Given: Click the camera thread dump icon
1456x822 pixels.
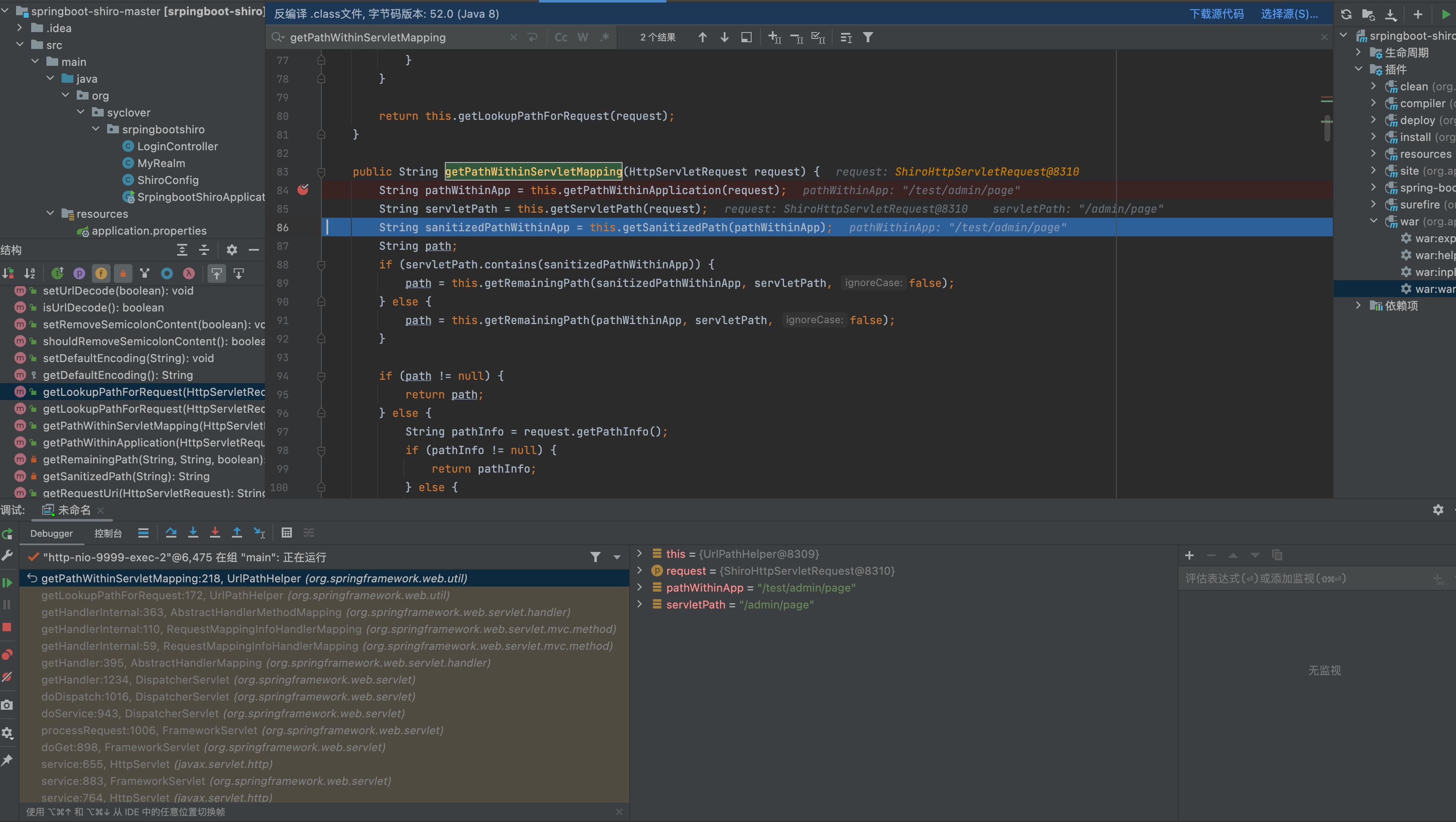Looking at the screenshot, I should 7,705.
